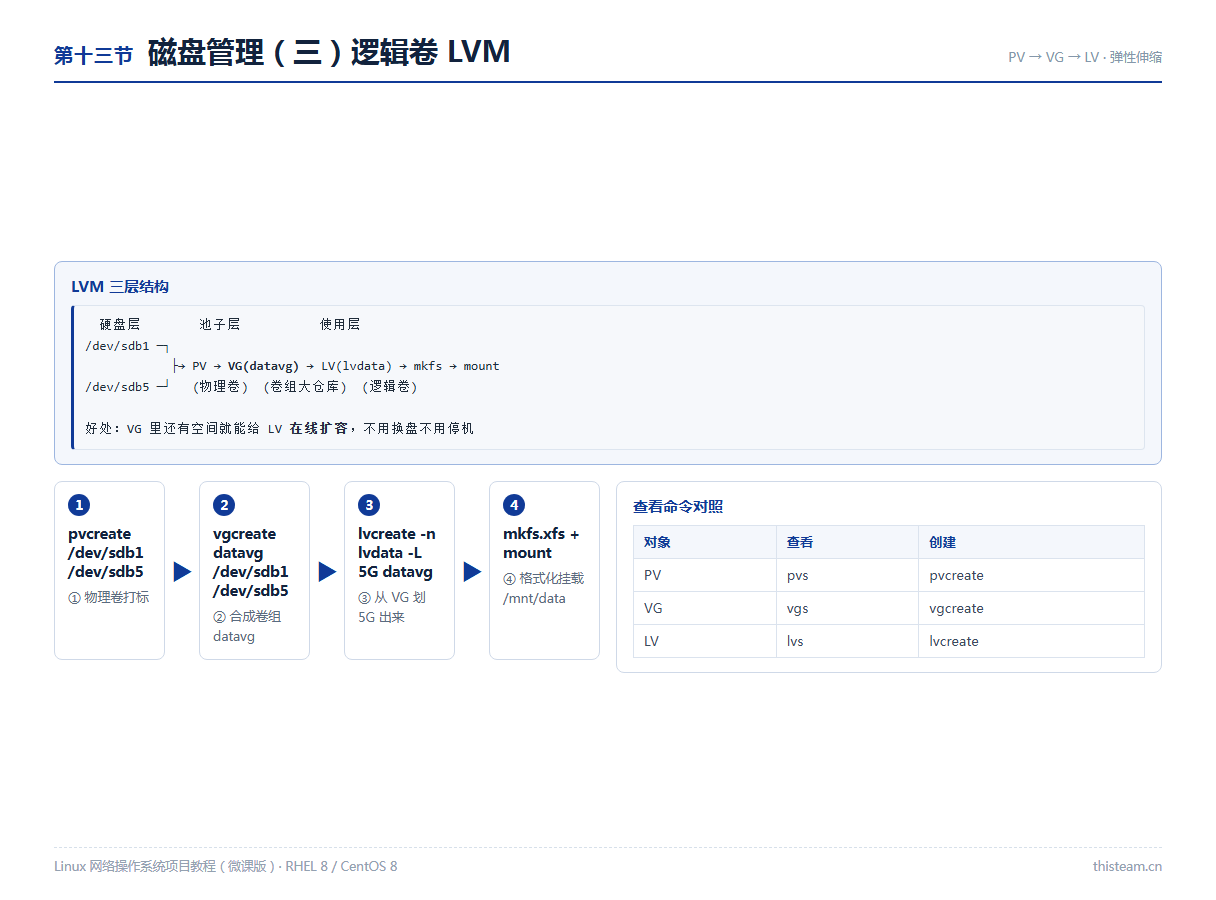Click the 第十三节 section label
The width and height of the screenshot is (1216, 900).
coord(93,56)
